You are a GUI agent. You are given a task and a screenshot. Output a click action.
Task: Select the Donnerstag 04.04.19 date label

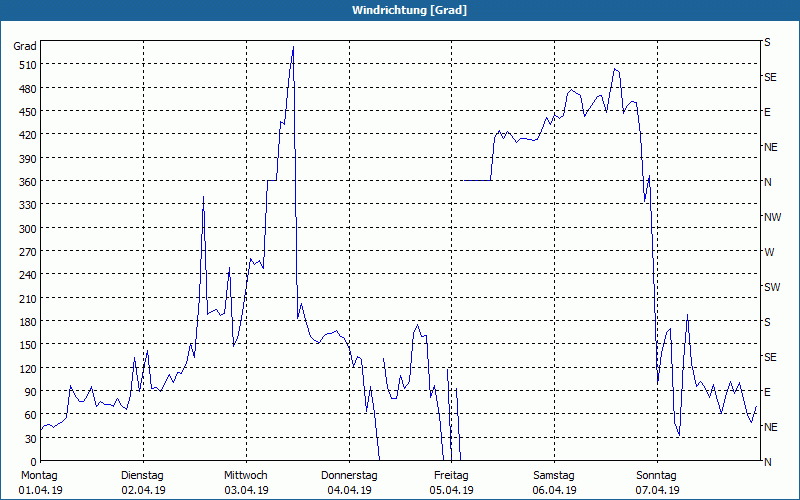[349, 482]
